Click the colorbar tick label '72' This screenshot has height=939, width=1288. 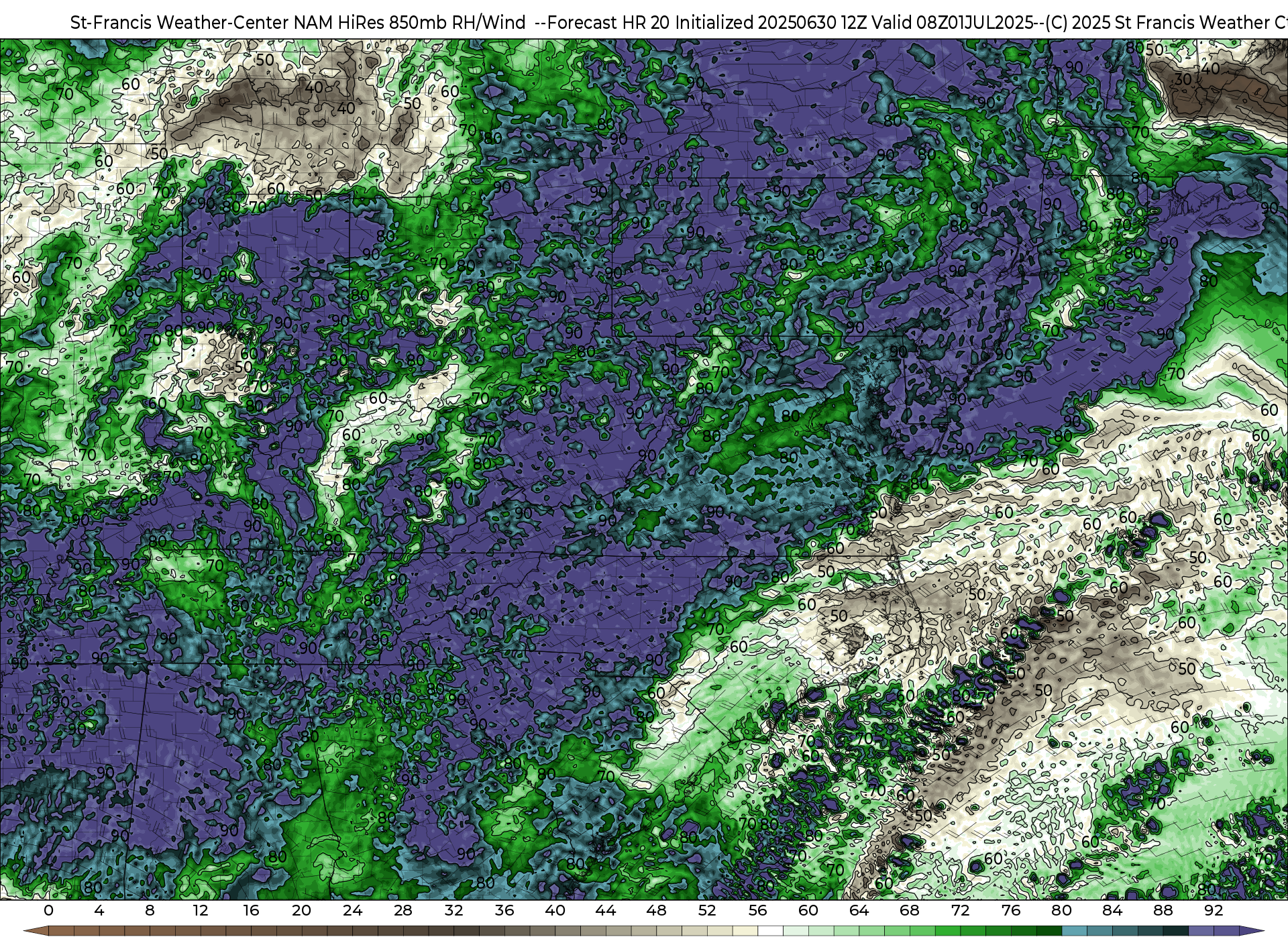(x=961, y=910)
